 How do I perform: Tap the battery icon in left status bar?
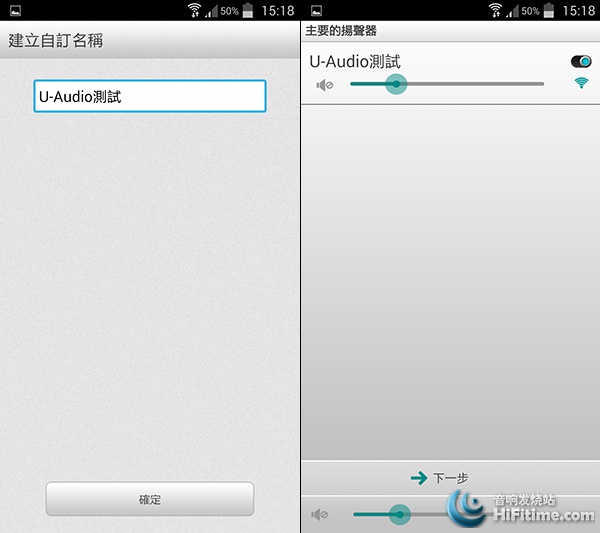[248, 10]
